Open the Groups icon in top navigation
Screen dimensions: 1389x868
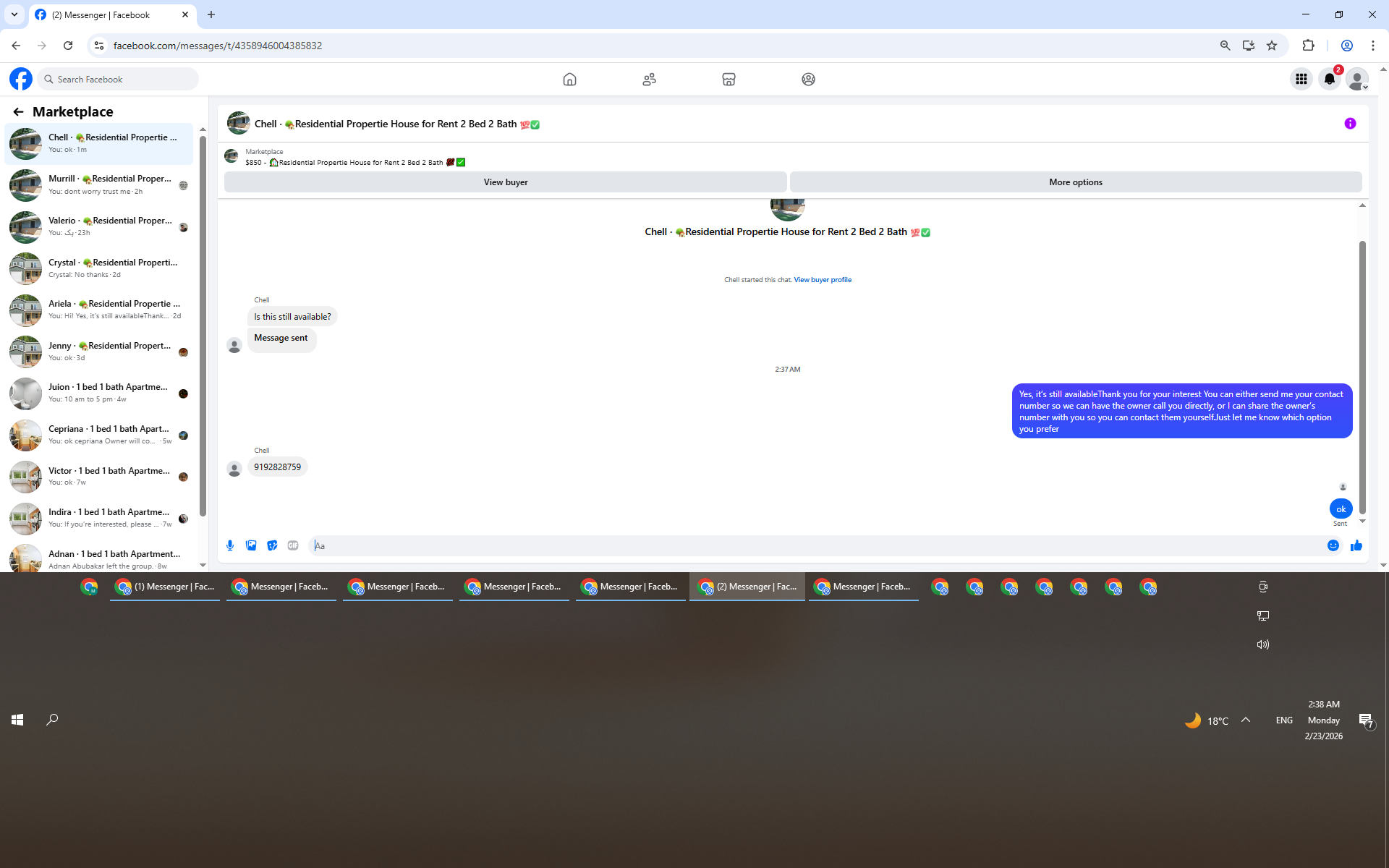[808, 80]
